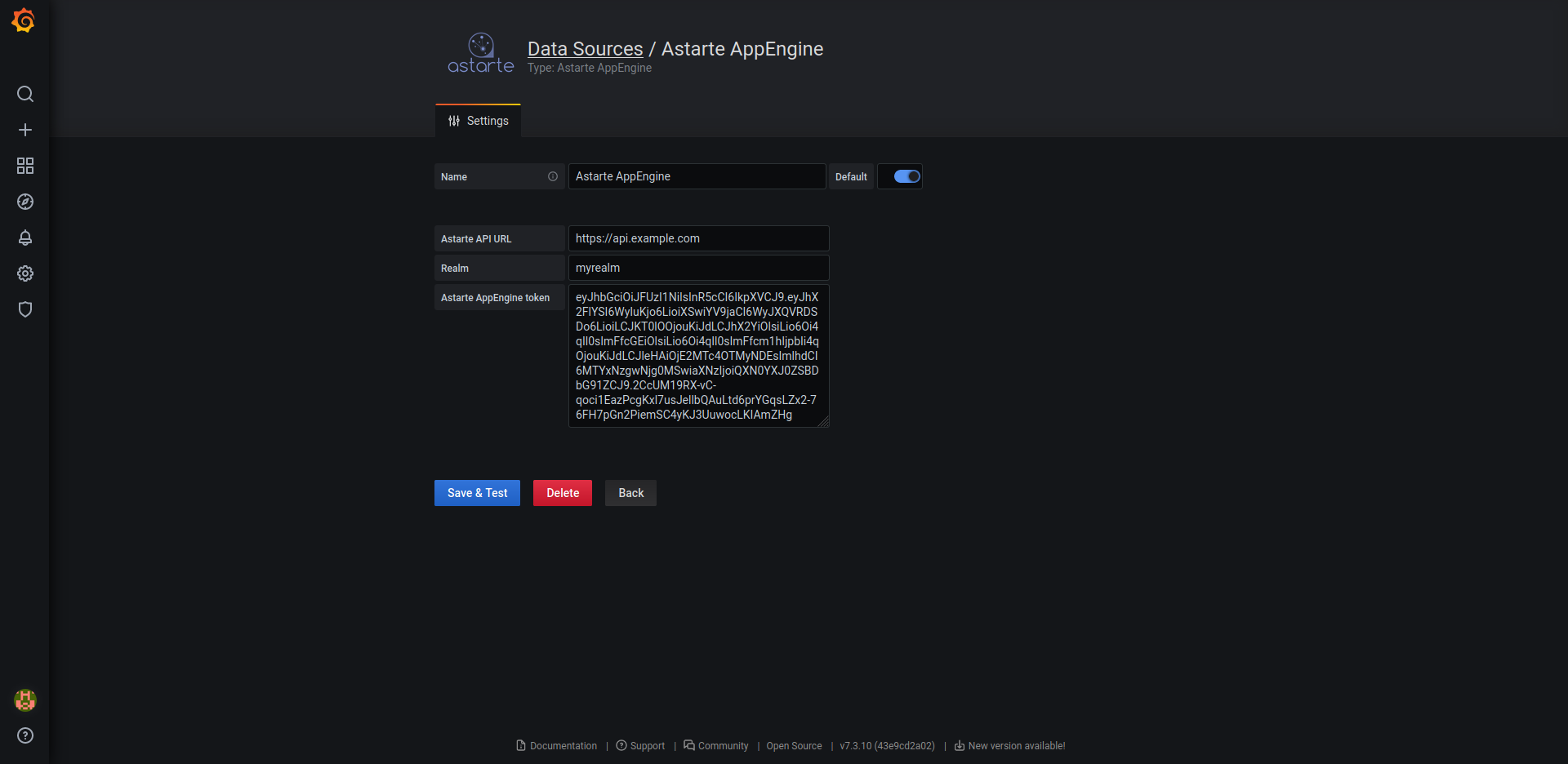Image resolution: width=1568 pixels, height=764 pixels.
Task: Click the info icon beside the Name label
Action: point(553,176)
